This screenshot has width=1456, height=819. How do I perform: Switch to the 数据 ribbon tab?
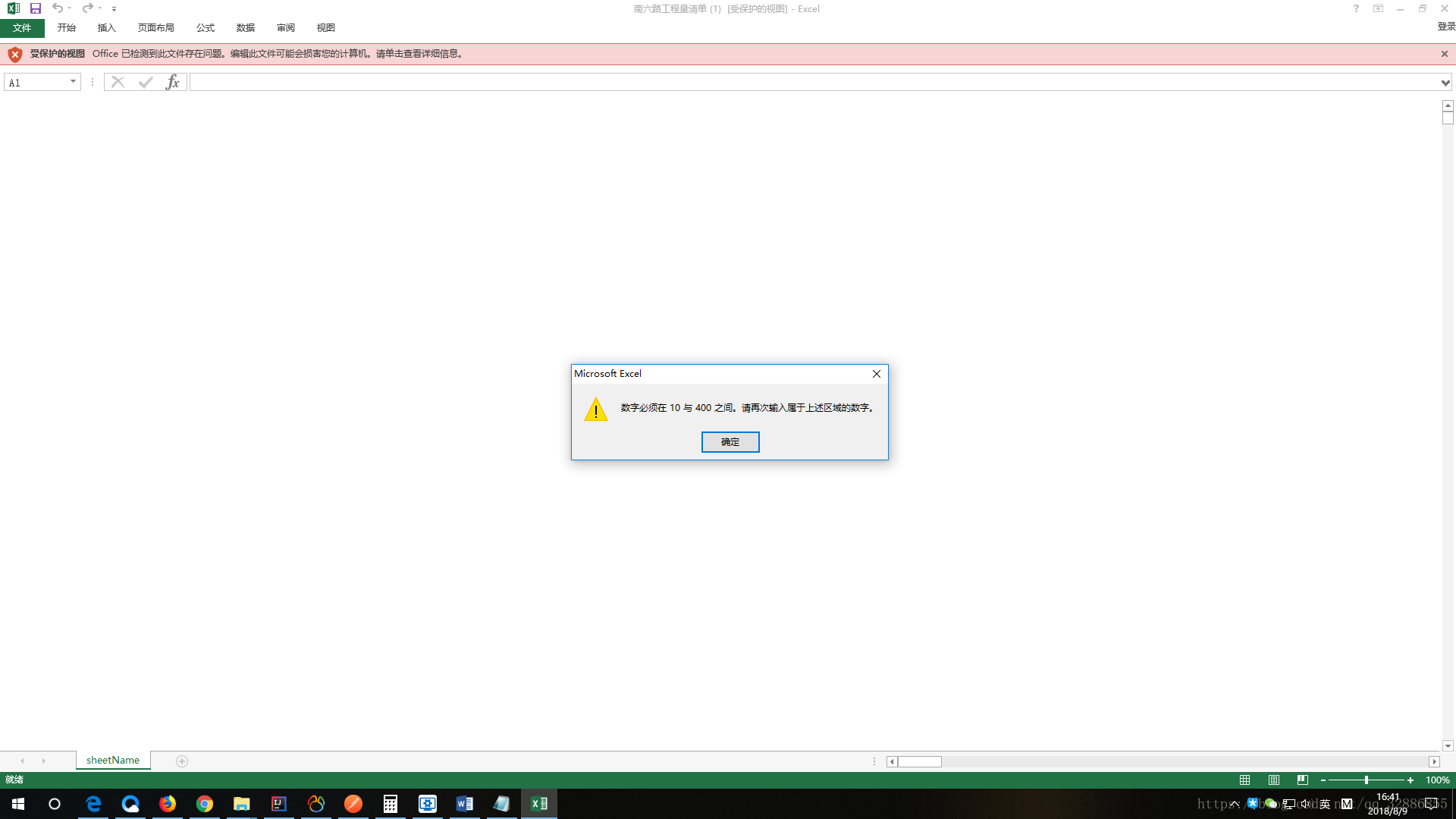click(x=246, y=28)
